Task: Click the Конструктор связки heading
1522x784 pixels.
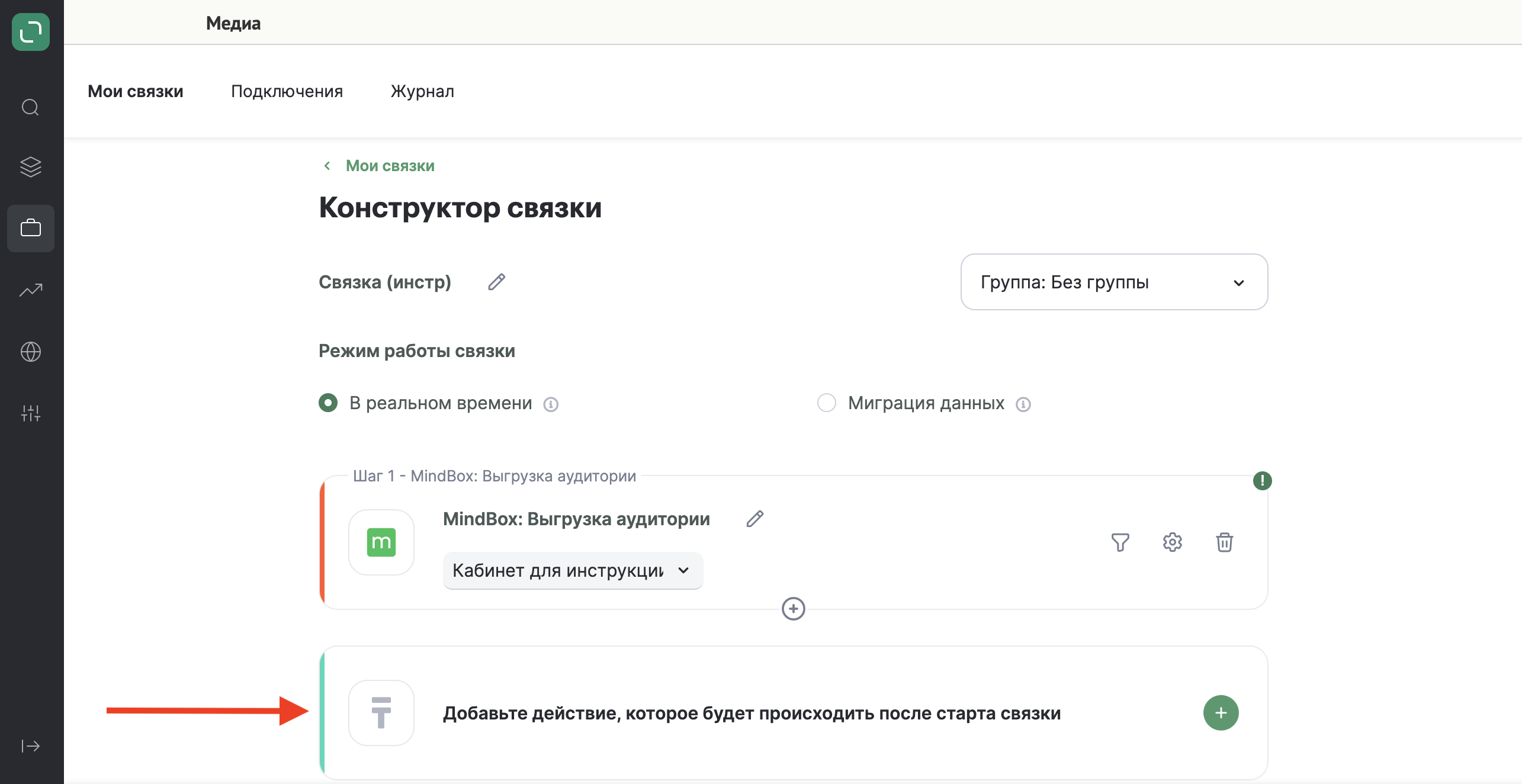Action: point(460,208)
